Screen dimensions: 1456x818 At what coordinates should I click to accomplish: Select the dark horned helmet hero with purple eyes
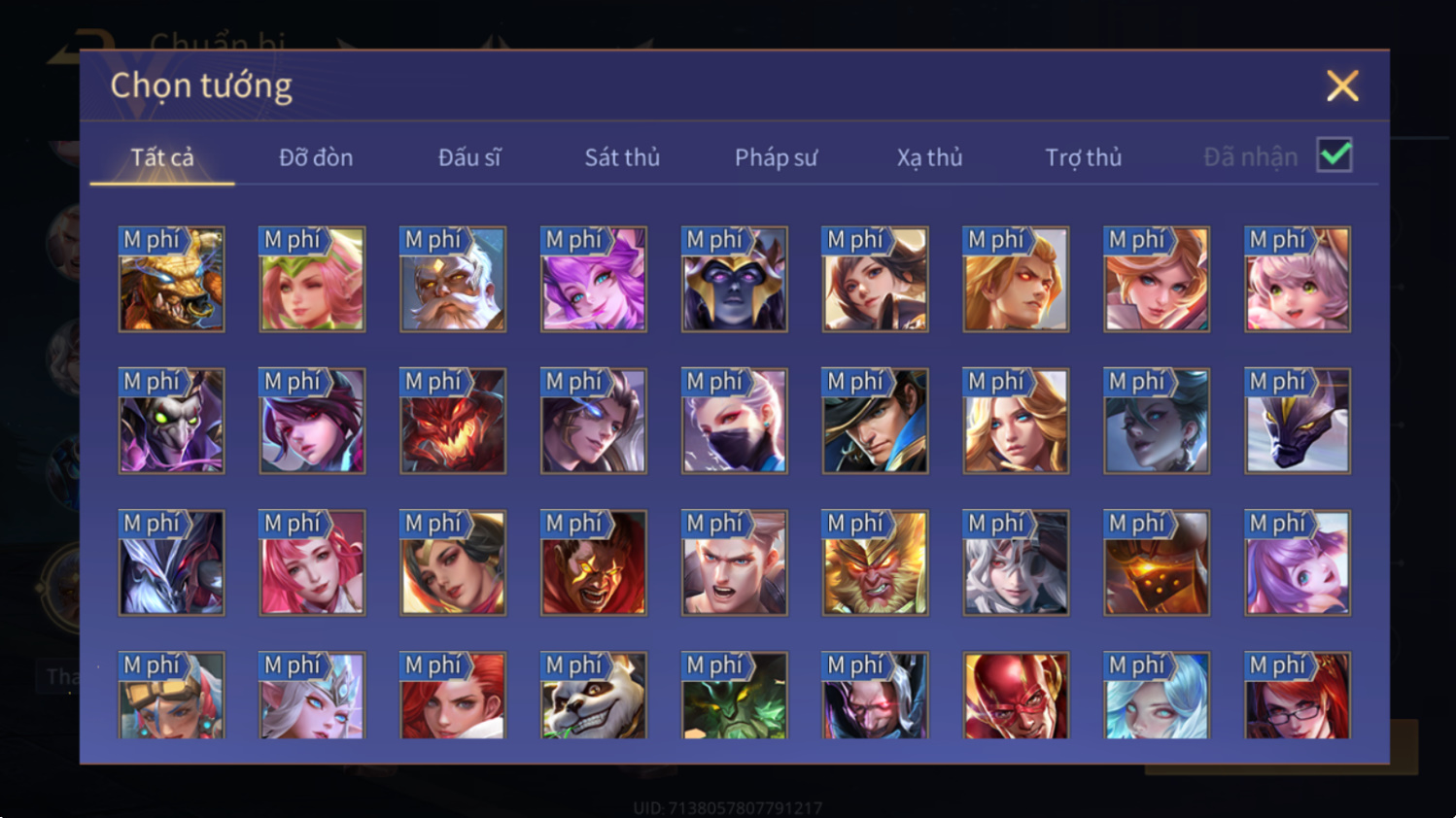point(735,280)
